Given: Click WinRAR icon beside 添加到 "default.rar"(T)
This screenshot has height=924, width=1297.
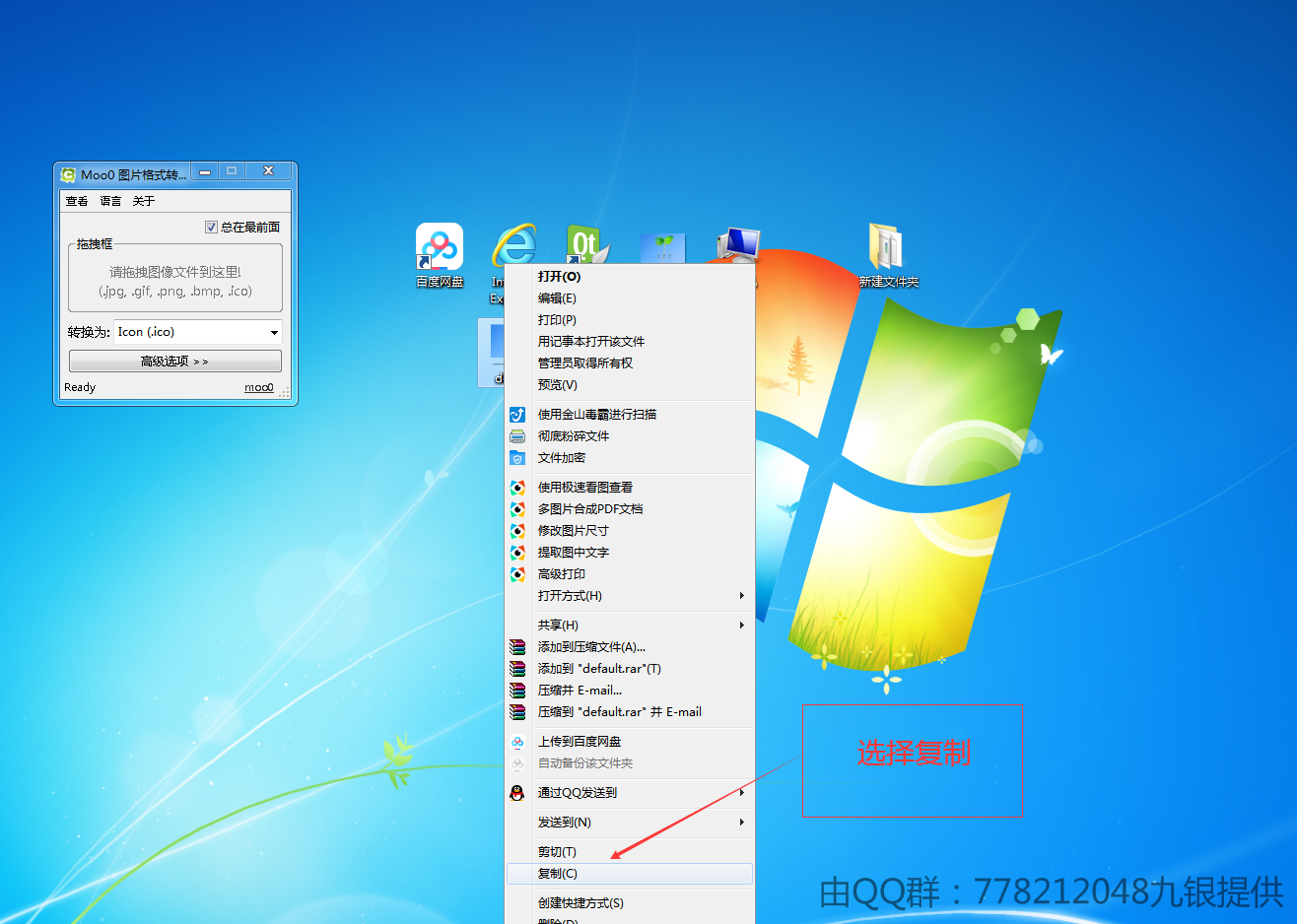Looking at the screenshot, I should tap(517, 669).
